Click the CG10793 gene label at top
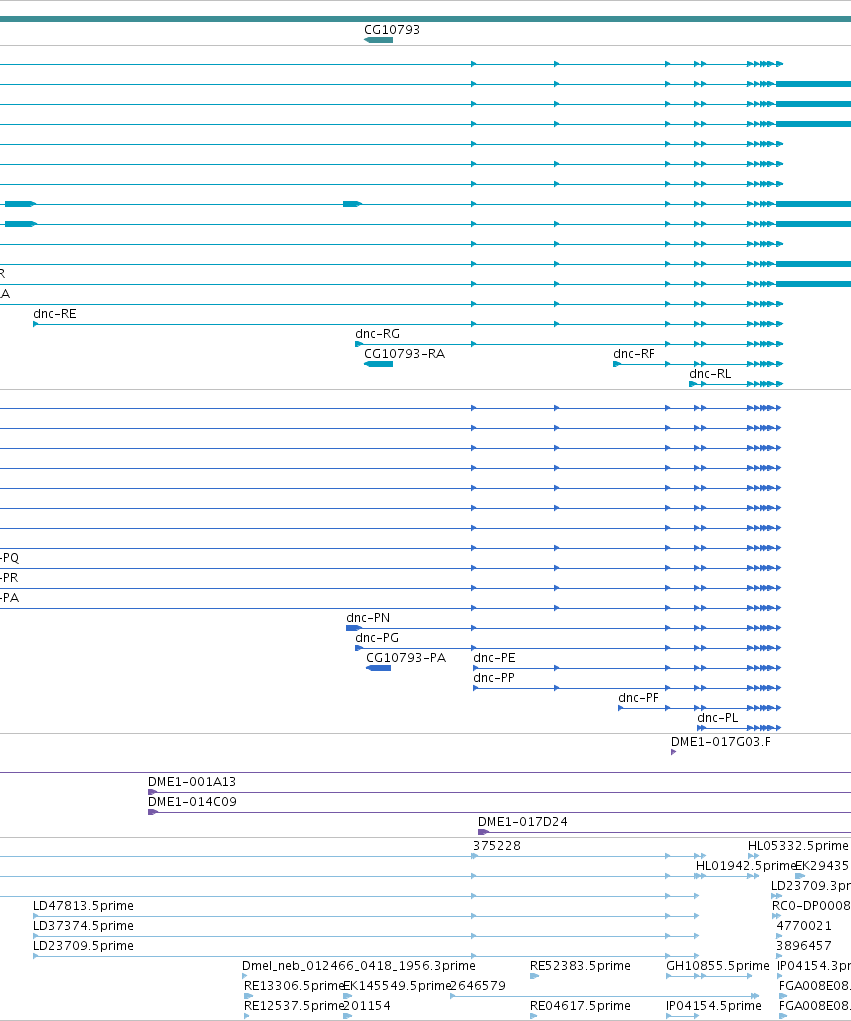This screenshot has height=1021, width=851. point(392,30)
